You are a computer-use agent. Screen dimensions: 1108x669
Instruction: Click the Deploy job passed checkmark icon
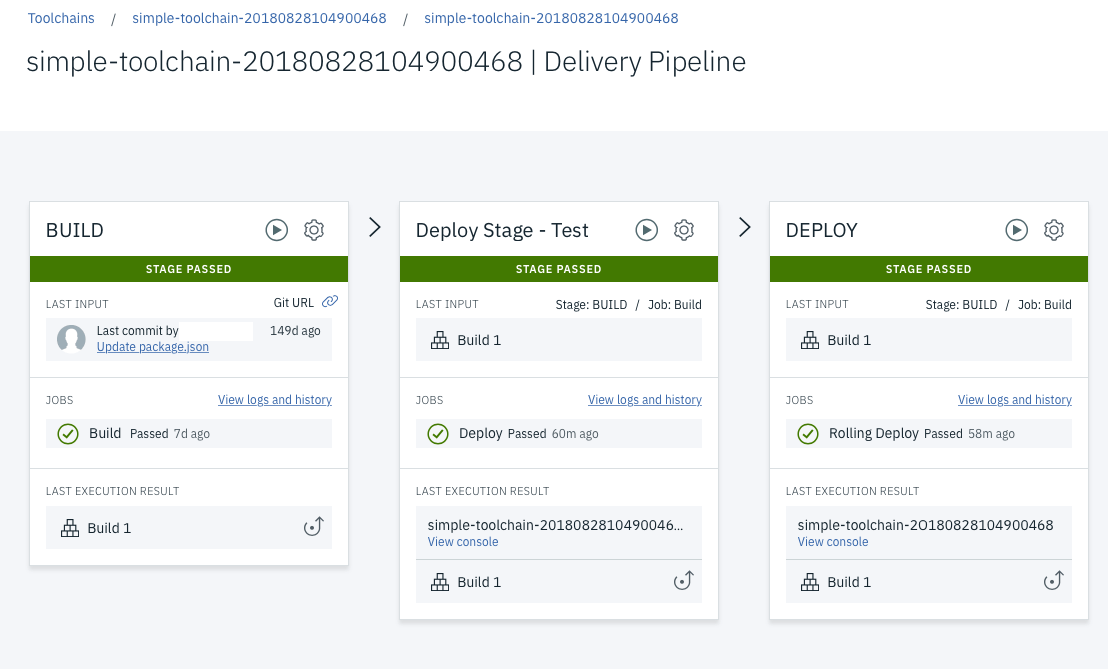pyautogui.click(x=438, y=434)
